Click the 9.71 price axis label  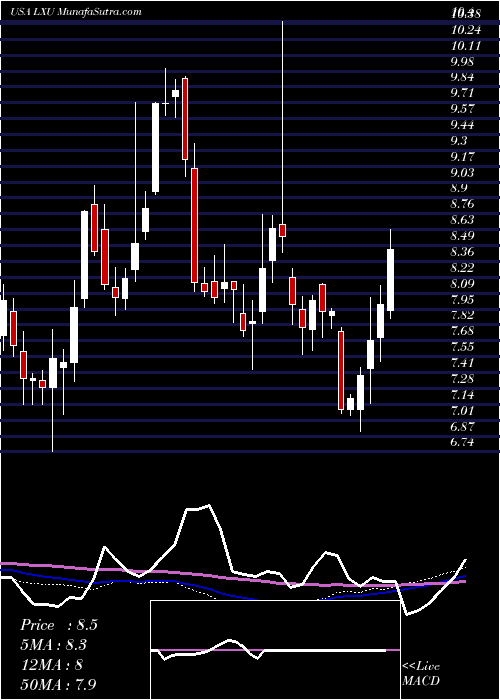click(x=463, y=93)
